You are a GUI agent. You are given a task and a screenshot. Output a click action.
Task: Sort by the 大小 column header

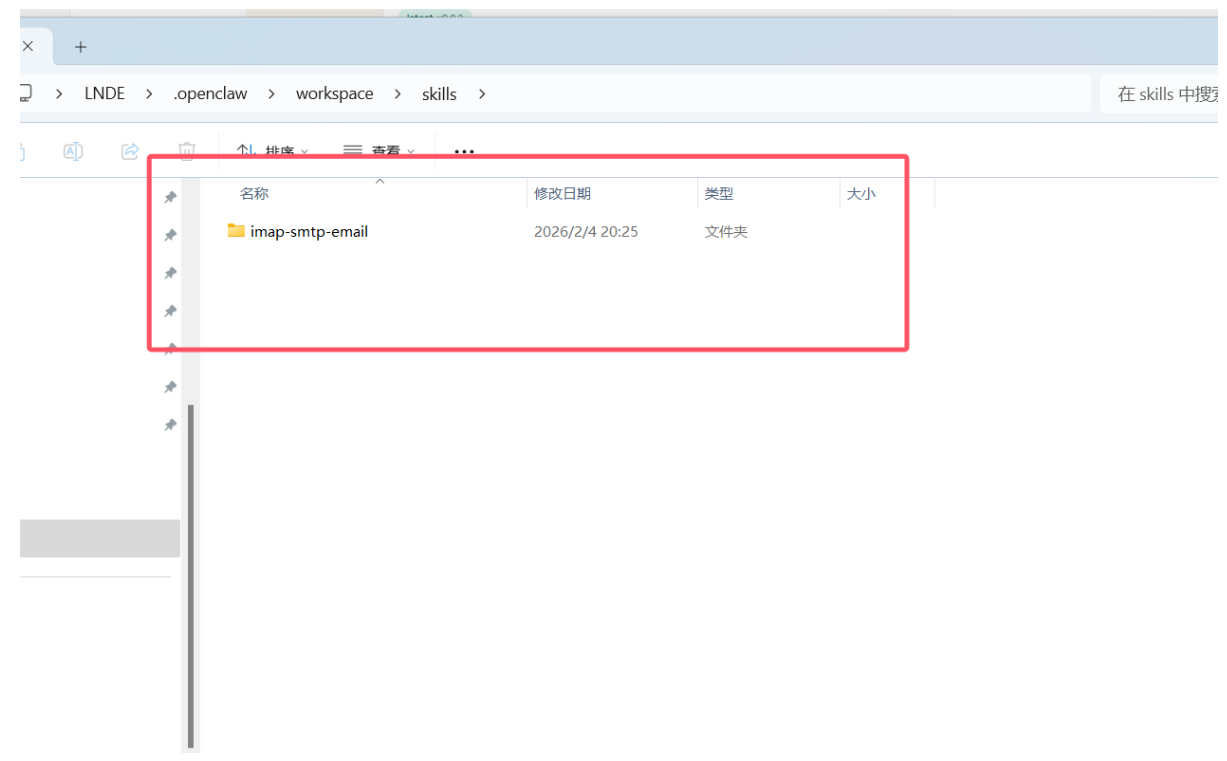[x=861, y=194]
